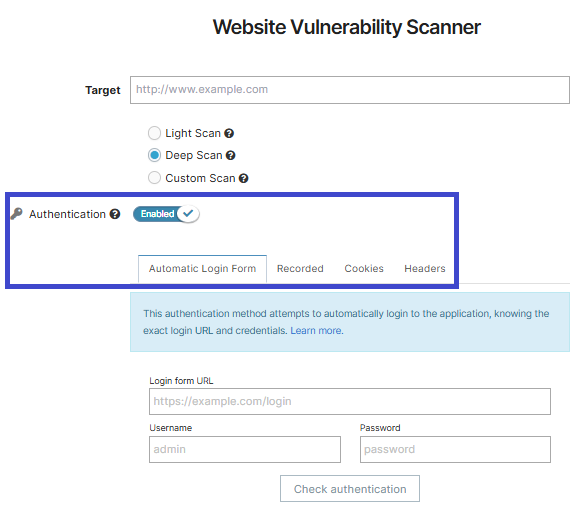Screen dimensions: 586x506
Task: Open the Recorded authentication tab
Action: coord(300,269)
